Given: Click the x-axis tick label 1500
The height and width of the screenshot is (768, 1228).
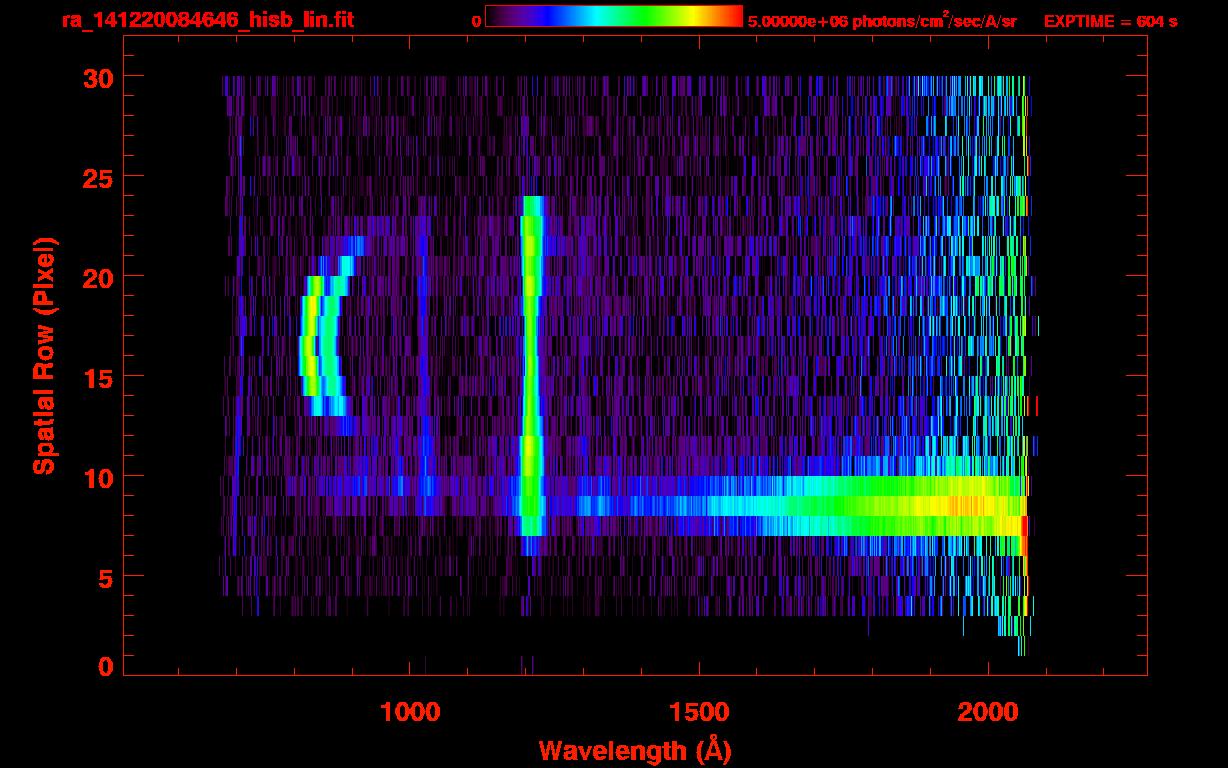Looking at the screenshot, I should (x=699, y=712).
